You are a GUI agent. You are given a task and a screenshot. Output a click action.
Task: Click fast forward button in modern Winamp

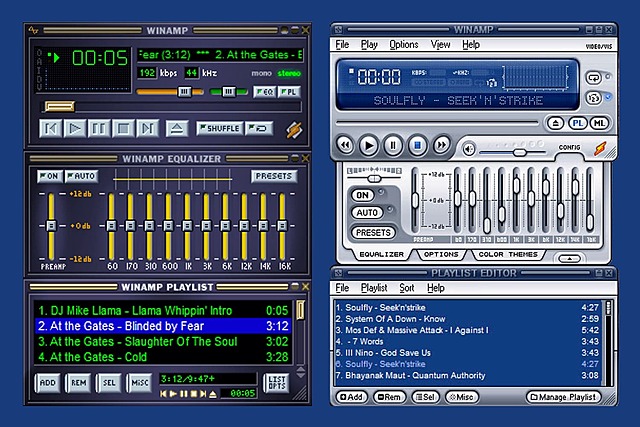point(441,145)
